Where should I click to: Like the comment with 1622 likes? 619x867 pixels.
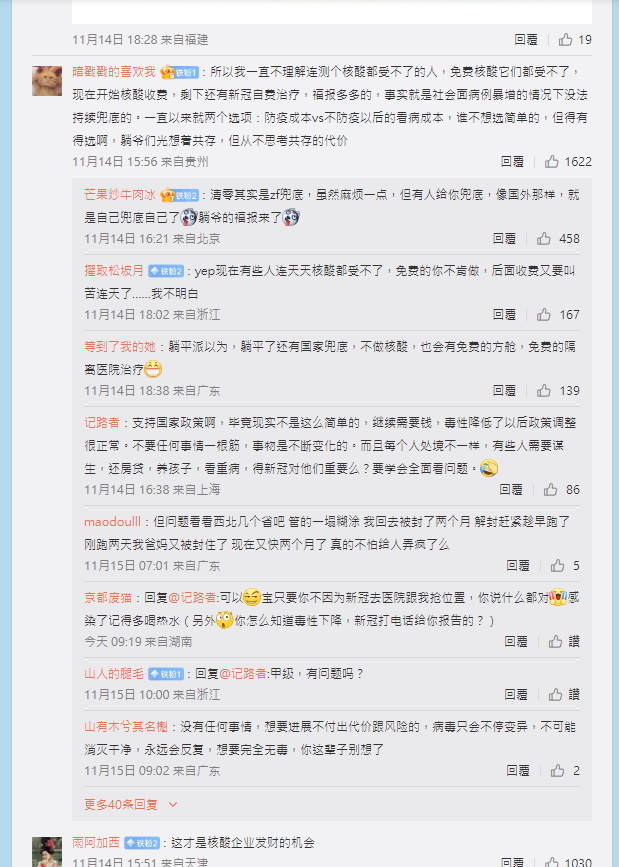(x=568, y=161)
